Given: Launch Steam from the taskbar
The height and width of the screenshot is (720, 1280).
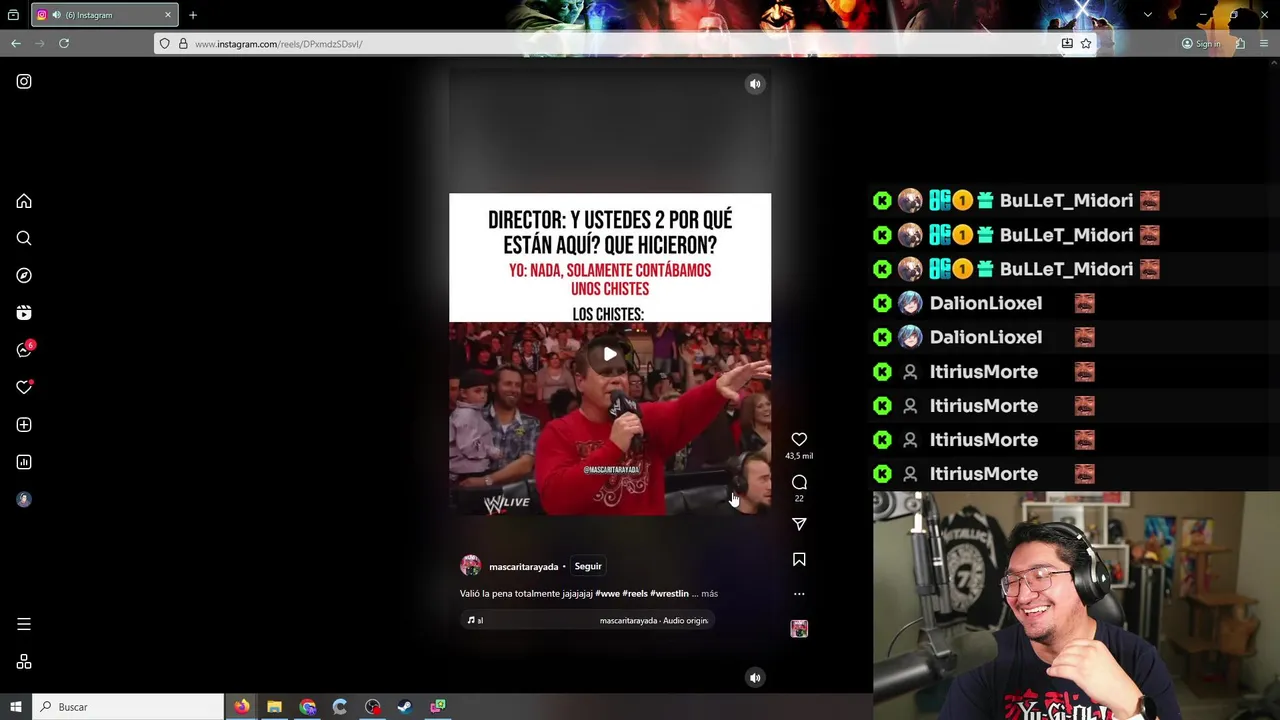Looking at the screenshot, I should click(x=405, y=707).
